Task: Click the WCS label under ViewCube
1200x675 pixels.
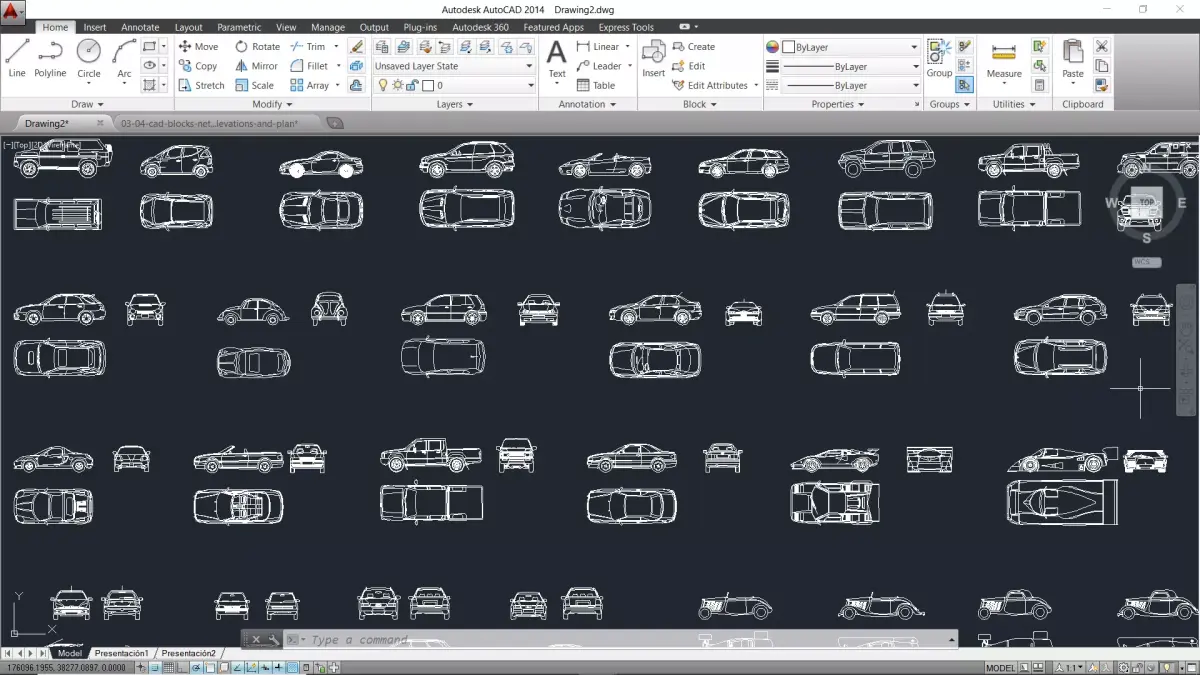Action: [1146, 262]
